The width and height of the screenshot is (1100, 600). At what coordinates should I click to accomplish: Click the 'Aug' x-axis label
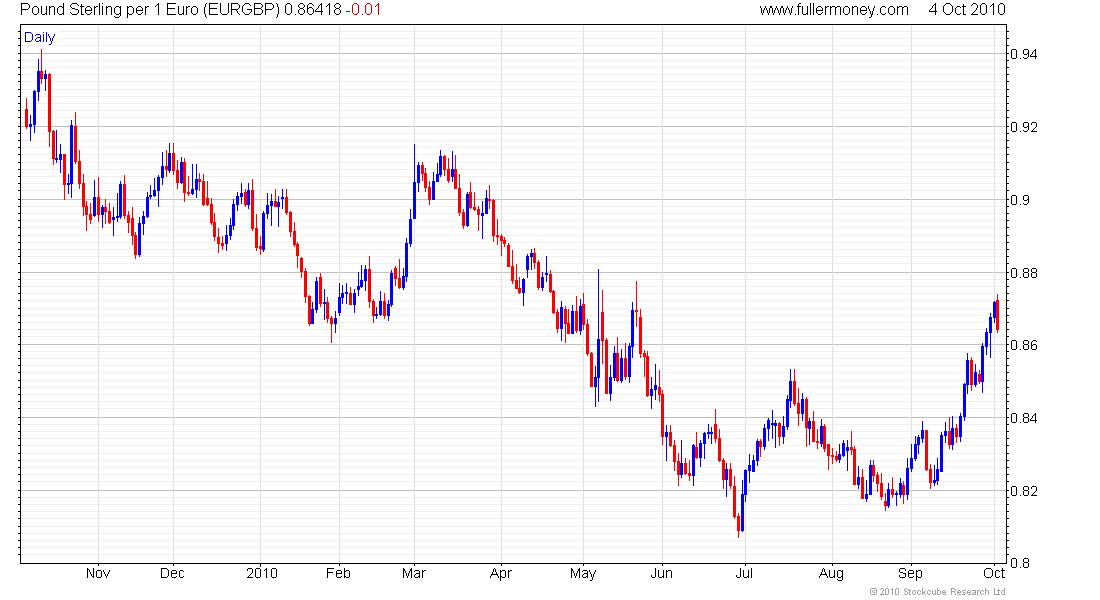point(831,573)
